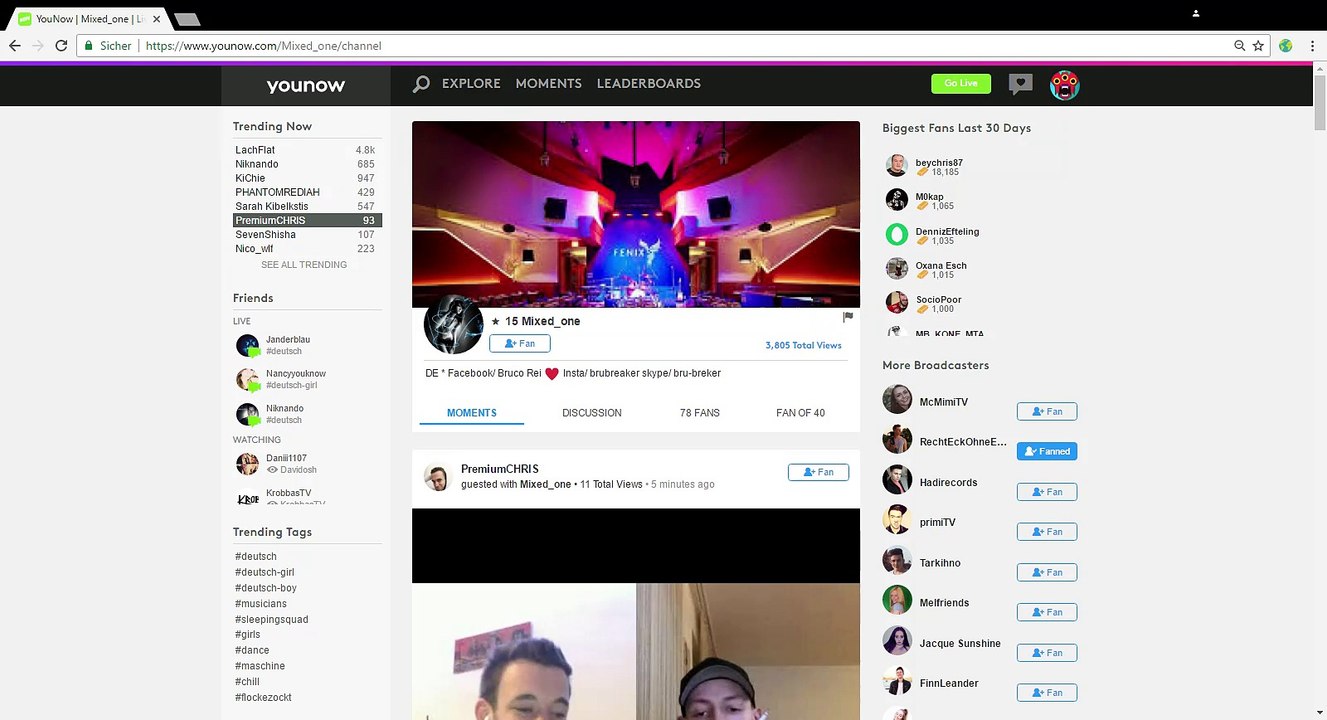Open Nico_wlf trending broadcast
The height and width of the screenshot is (720, 1327).
(307, 248)
